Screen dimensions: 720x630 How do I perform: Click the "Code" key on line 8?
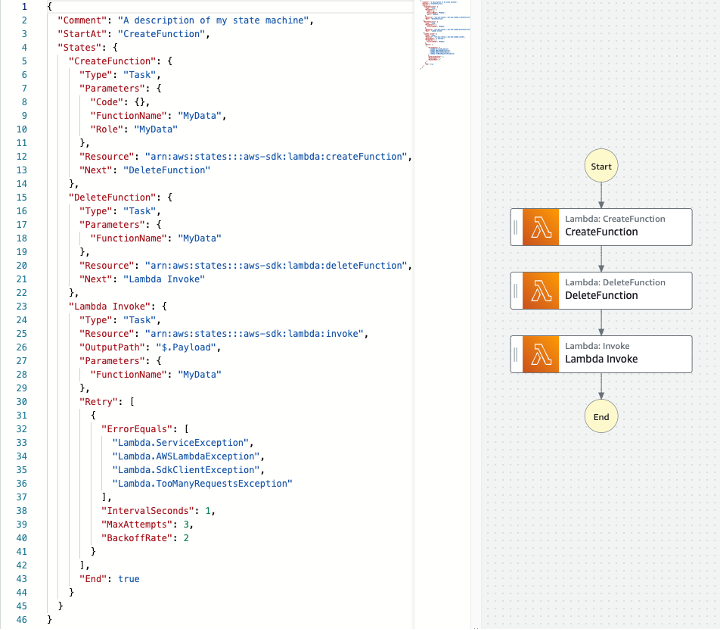pos(107,102)
